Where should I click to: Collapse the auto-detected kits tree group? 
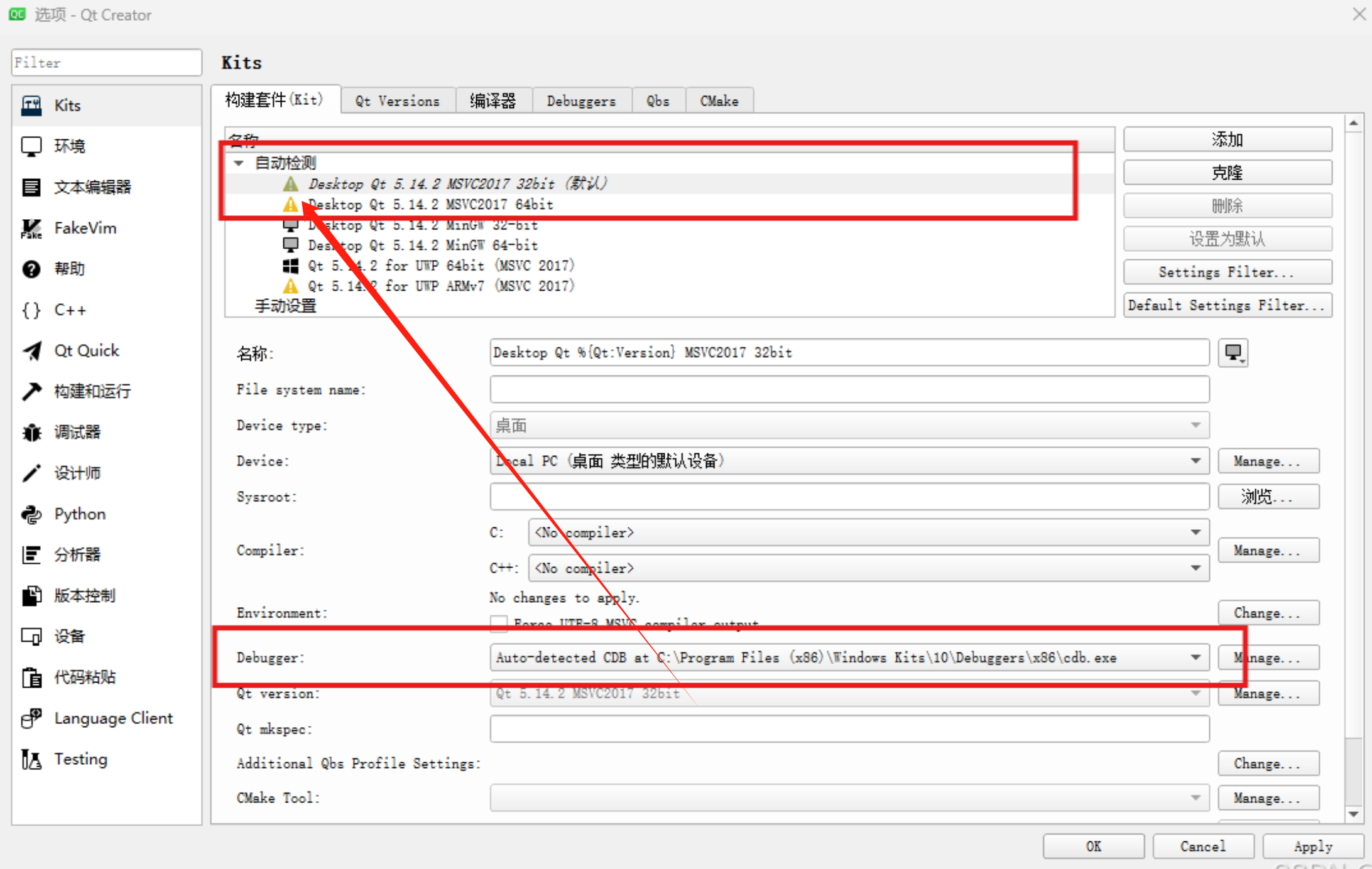[x=239, y=163]
